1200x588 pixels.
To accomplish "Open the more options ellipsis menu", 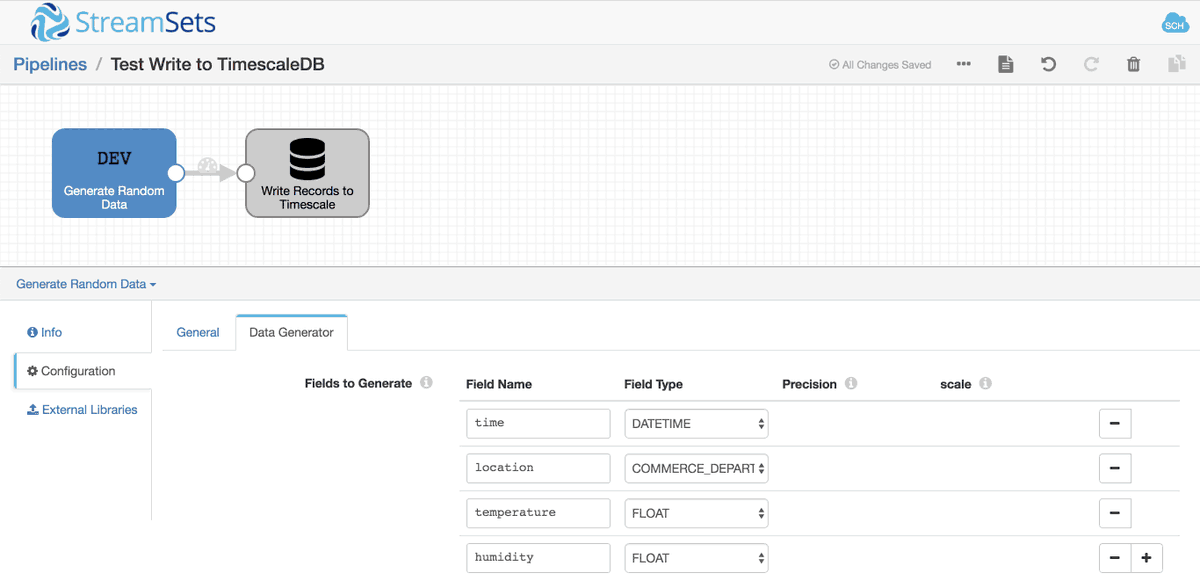I will tap(963, 64).
